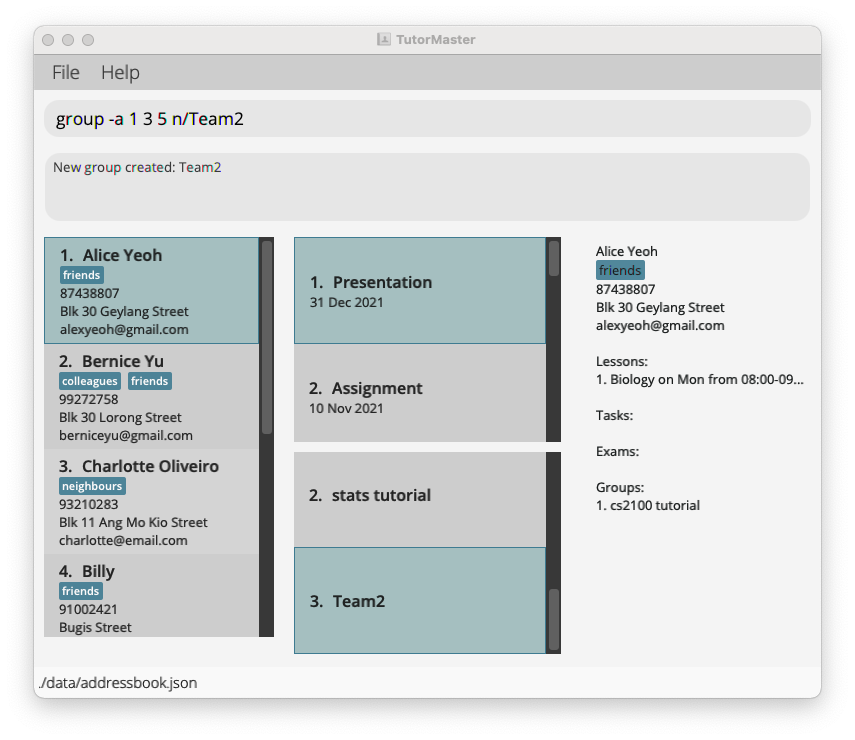Image resolution: width=855 pixels, height=740 pixels.
Task: Select the Team2 group item
Action: [x=419, y=601]
